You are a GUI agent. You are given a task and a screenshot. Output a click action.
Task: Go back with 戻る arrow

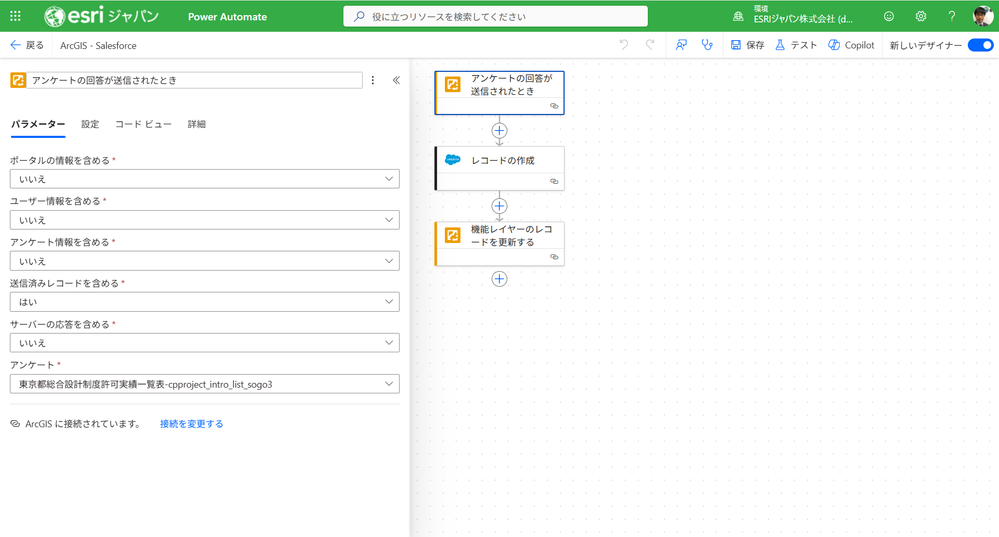[27, 45]
